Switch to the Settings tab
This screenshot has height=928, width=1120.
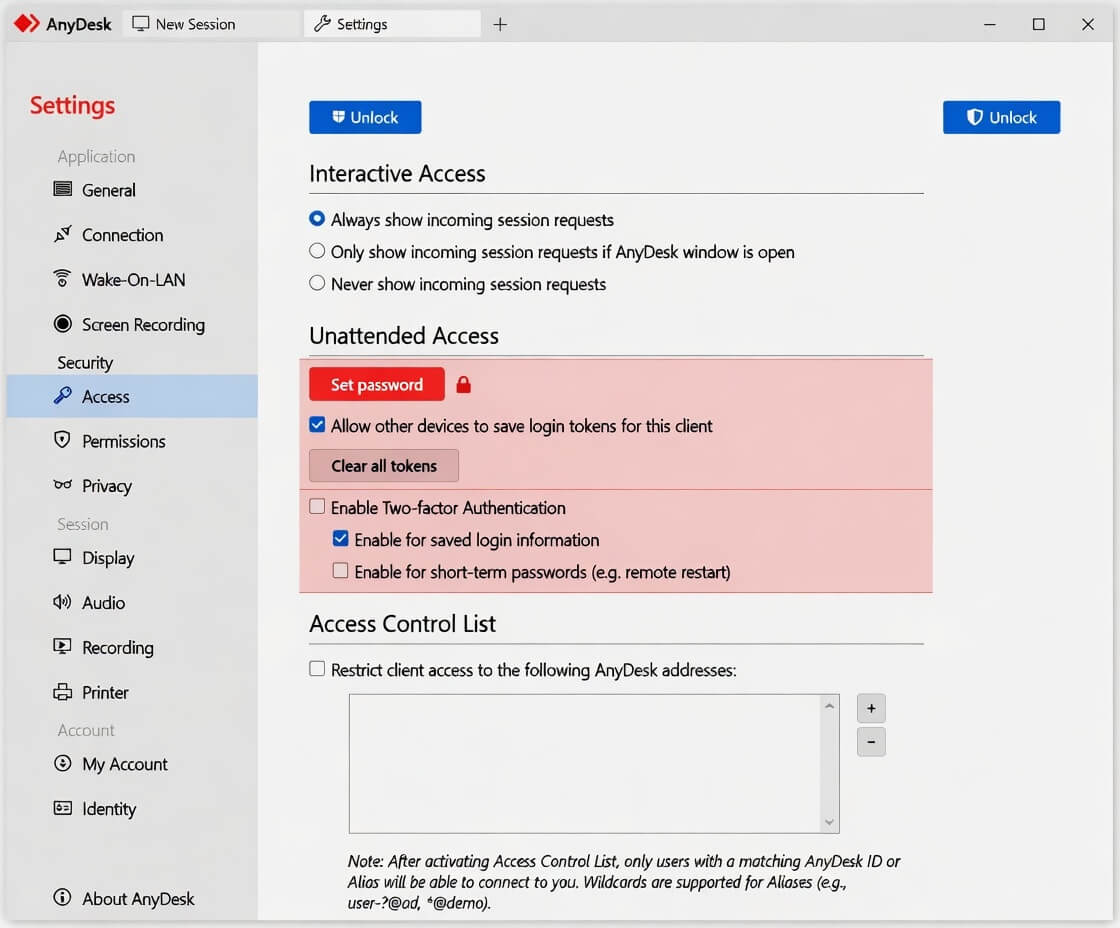[x=392, y=24]
